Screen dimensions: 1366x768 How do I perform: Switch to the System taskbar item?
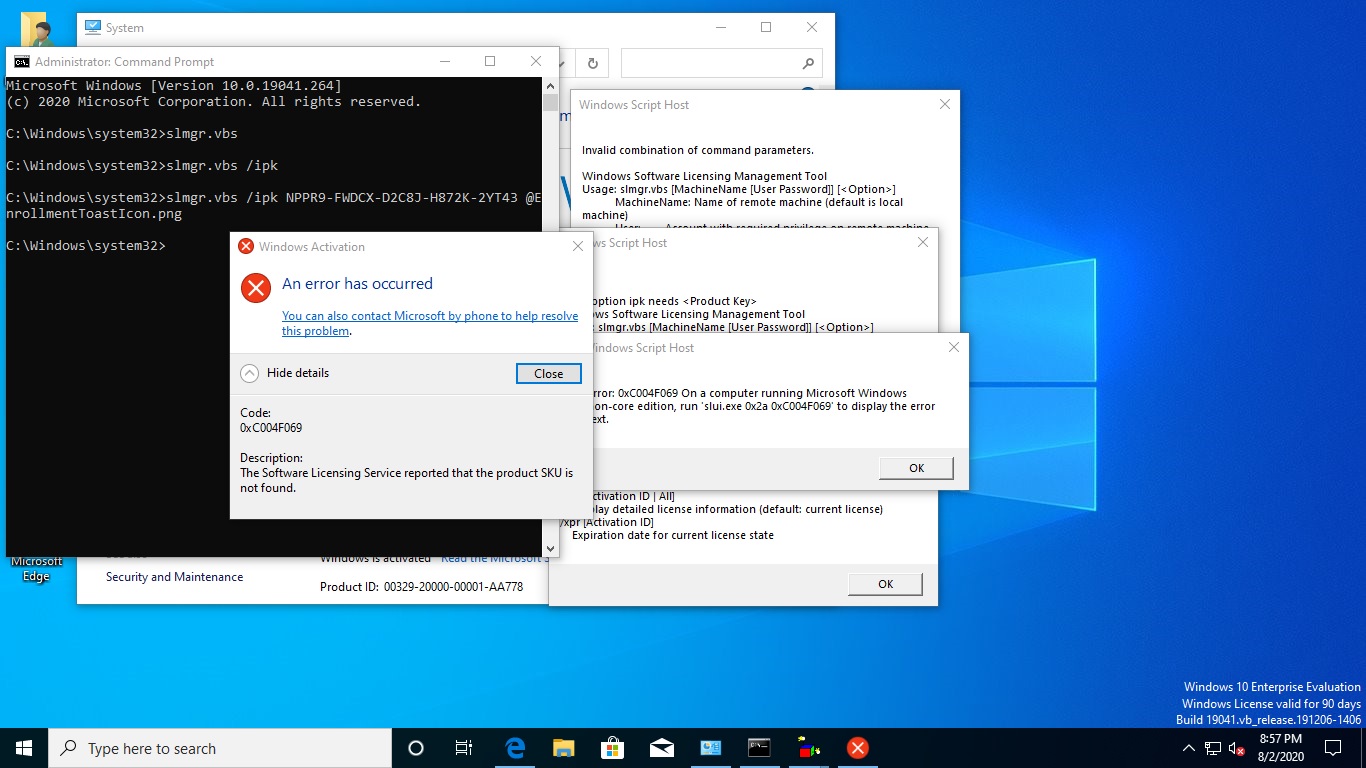[x=710, y=748]
